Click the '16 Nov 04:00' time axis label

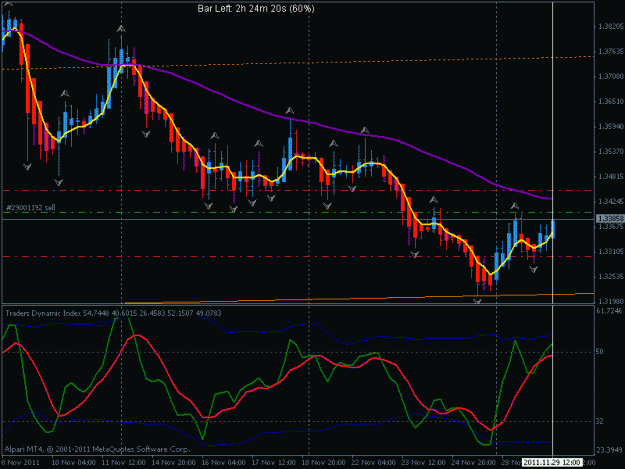(x=224, y=462)
